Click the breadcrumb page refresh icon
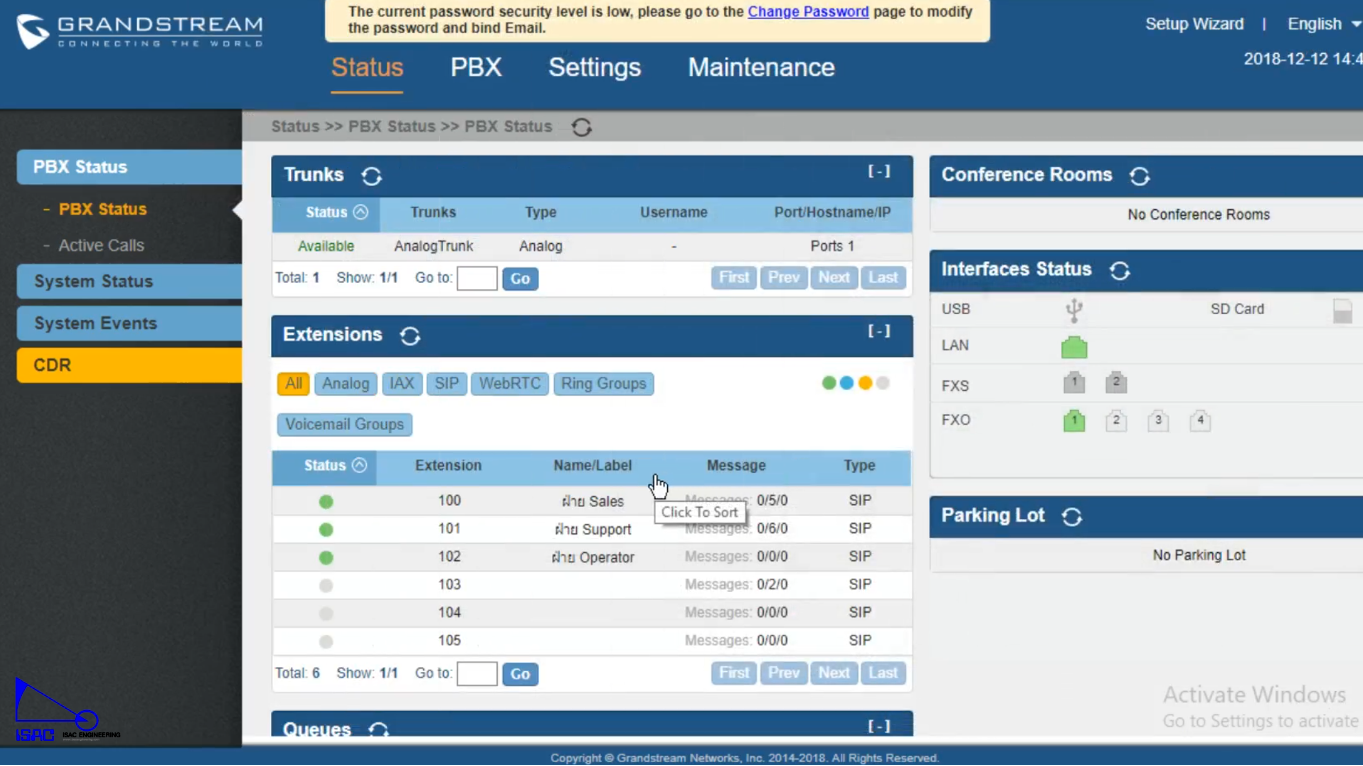1363x766 pixels. pyautogui.click(x=581, y=127)
